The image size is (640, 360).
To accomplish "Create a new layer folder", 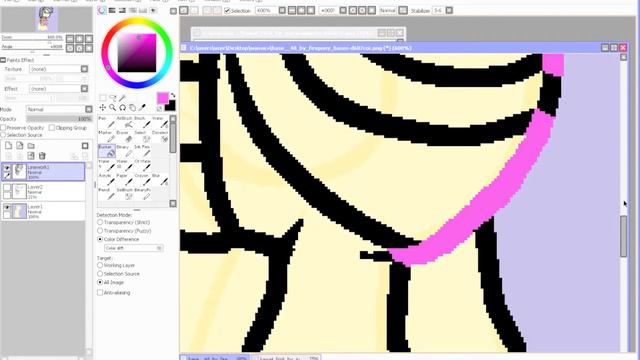I will (x=31, y=146).
